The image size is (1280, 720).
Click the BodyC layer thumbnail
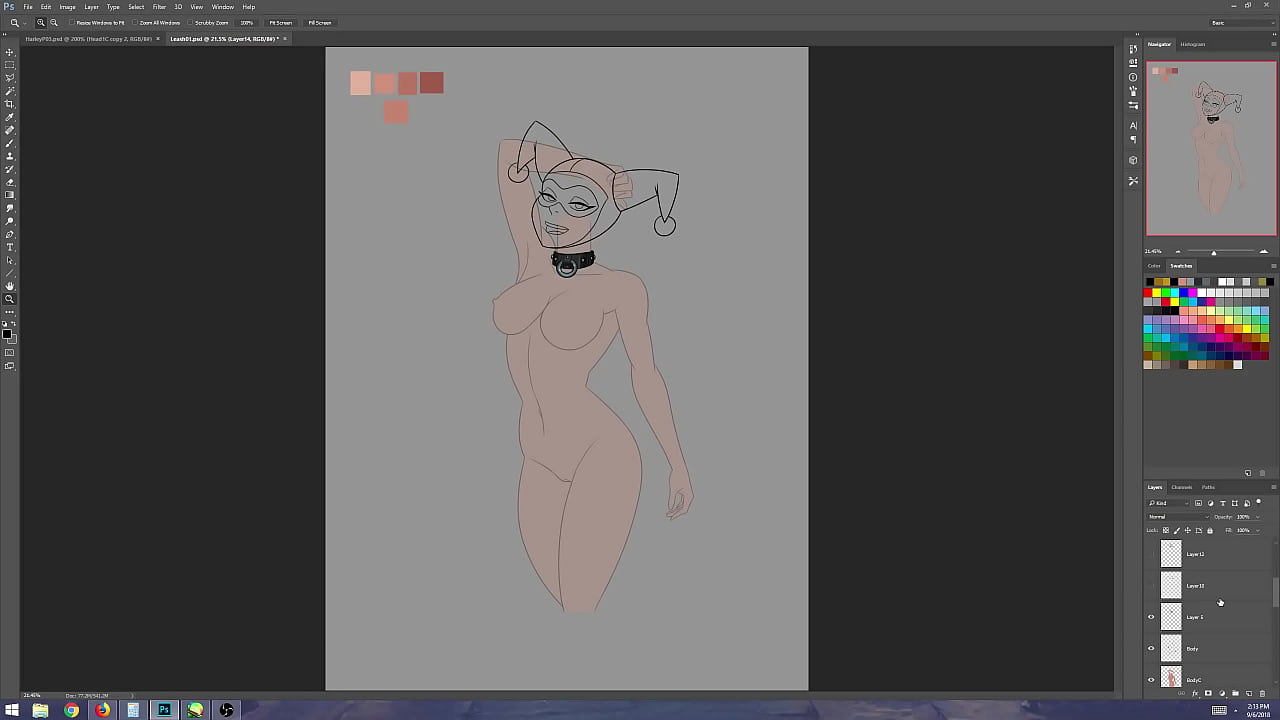coord(1171,679)
